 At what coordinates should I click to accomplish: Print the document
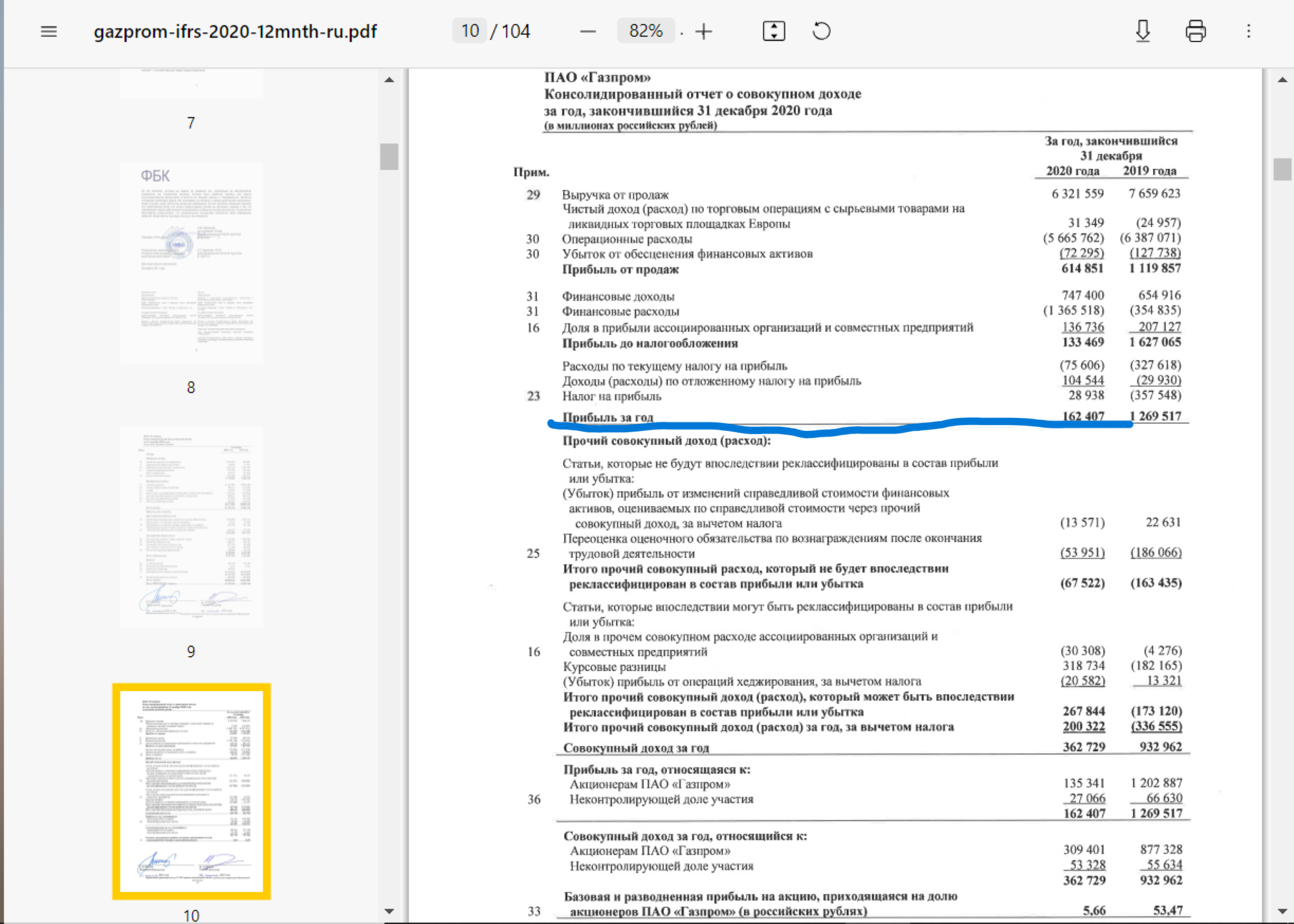click(1195, 31)
